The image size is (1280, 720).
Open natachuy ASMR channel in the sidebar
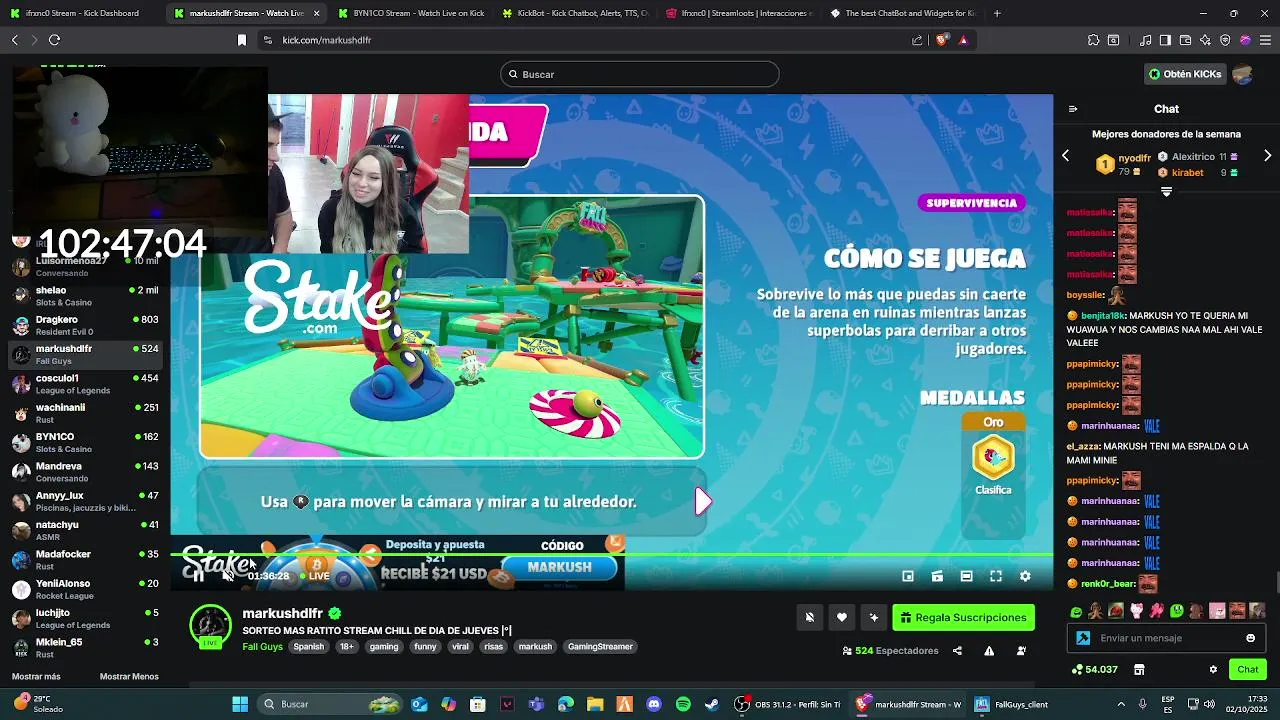85,530
